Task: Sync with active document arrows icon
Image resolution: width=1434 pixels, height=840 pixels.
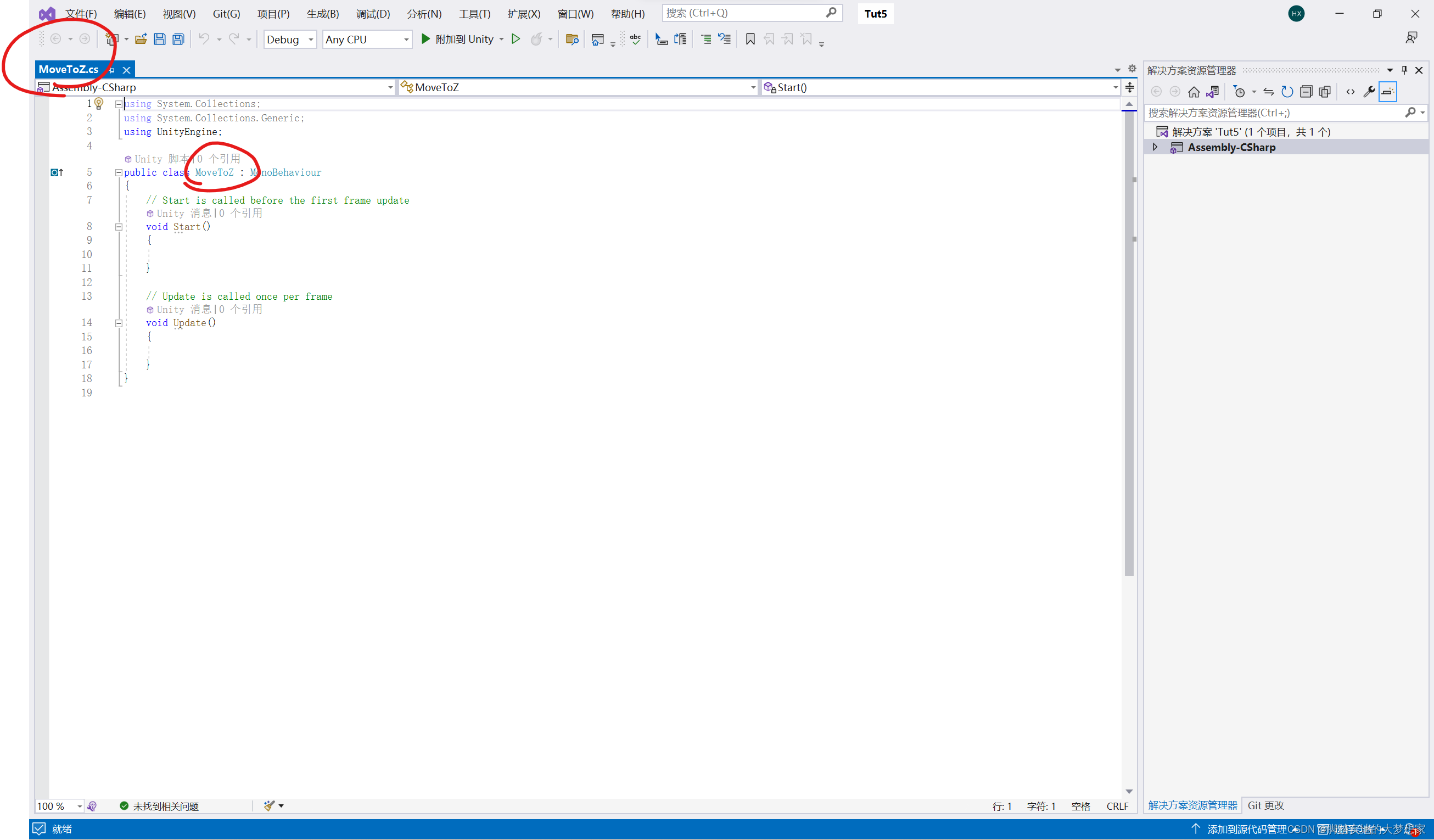Action: pos(1268,92)
